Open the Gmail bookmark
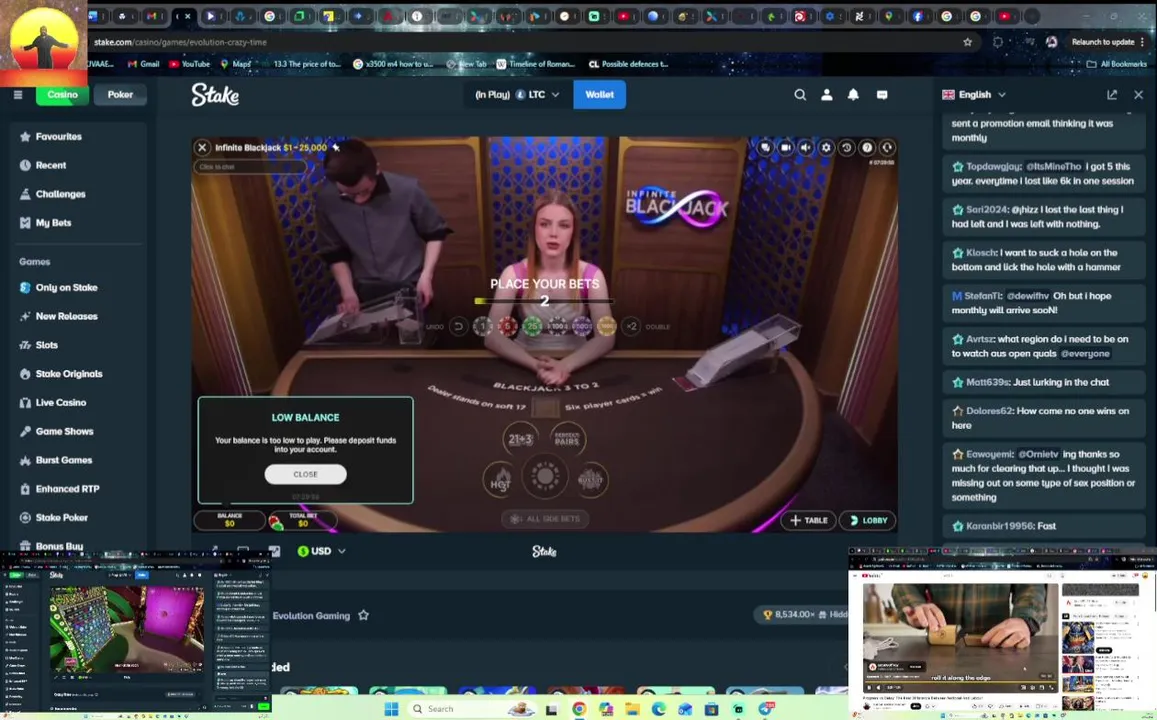The height and width of the screenshot is (720, 1157). pos(143,64)
